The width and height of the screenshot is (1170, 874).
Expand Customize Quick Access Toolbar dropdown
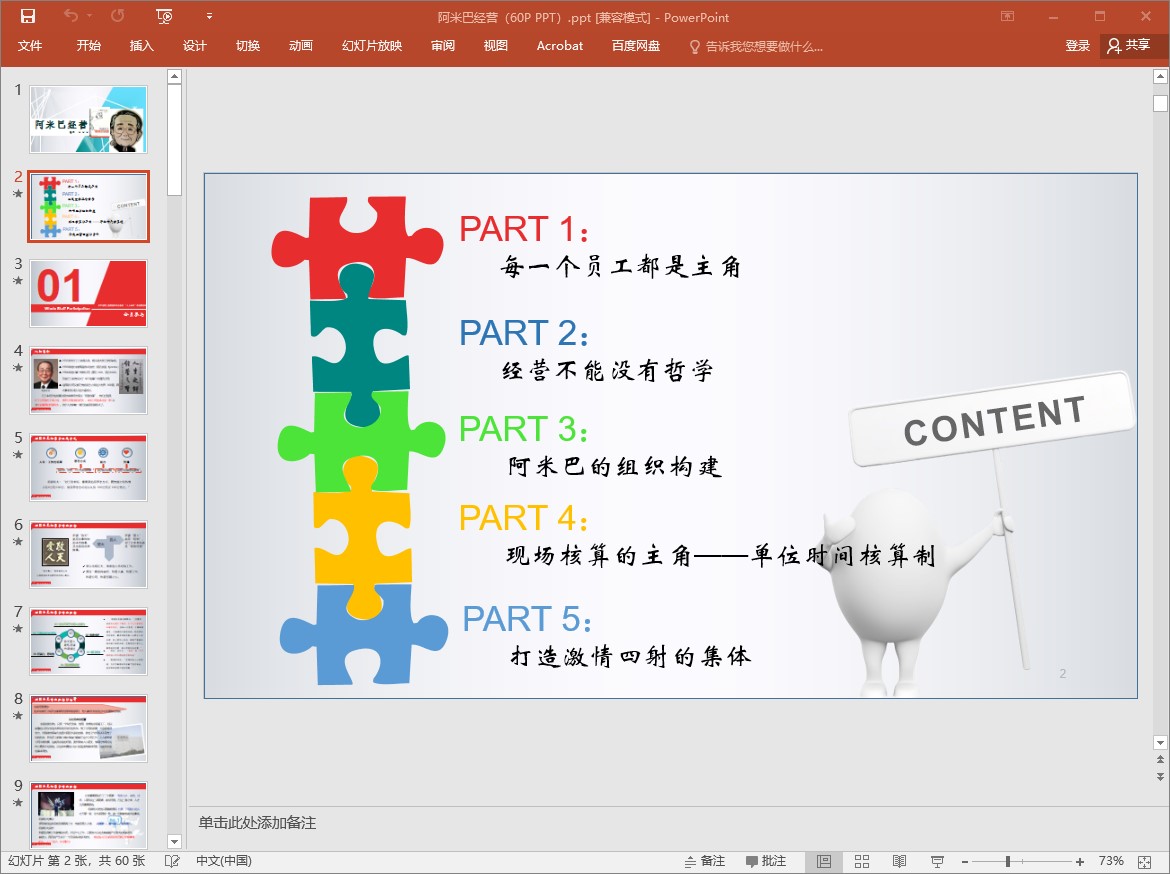[x=209, y=16]
